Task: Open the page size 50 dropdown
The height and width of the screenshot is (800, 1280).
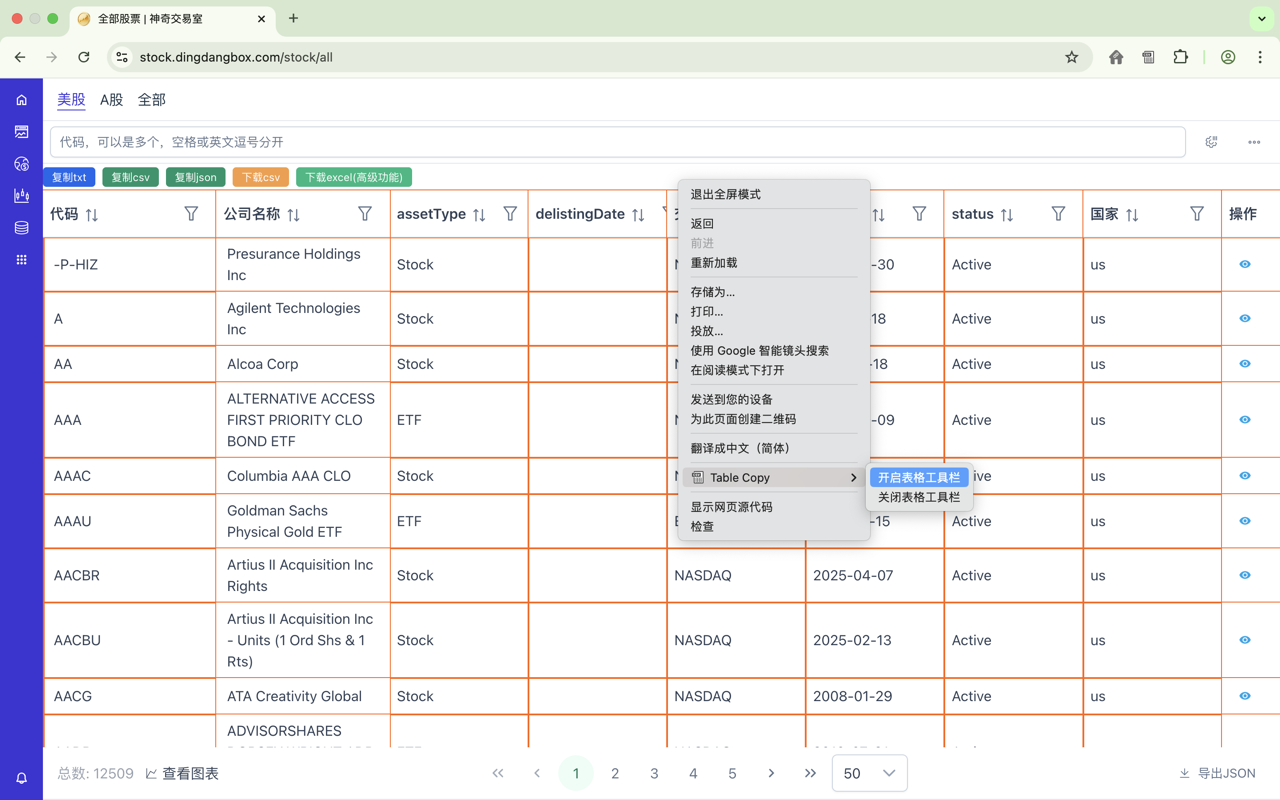Action: pos(869,773)
